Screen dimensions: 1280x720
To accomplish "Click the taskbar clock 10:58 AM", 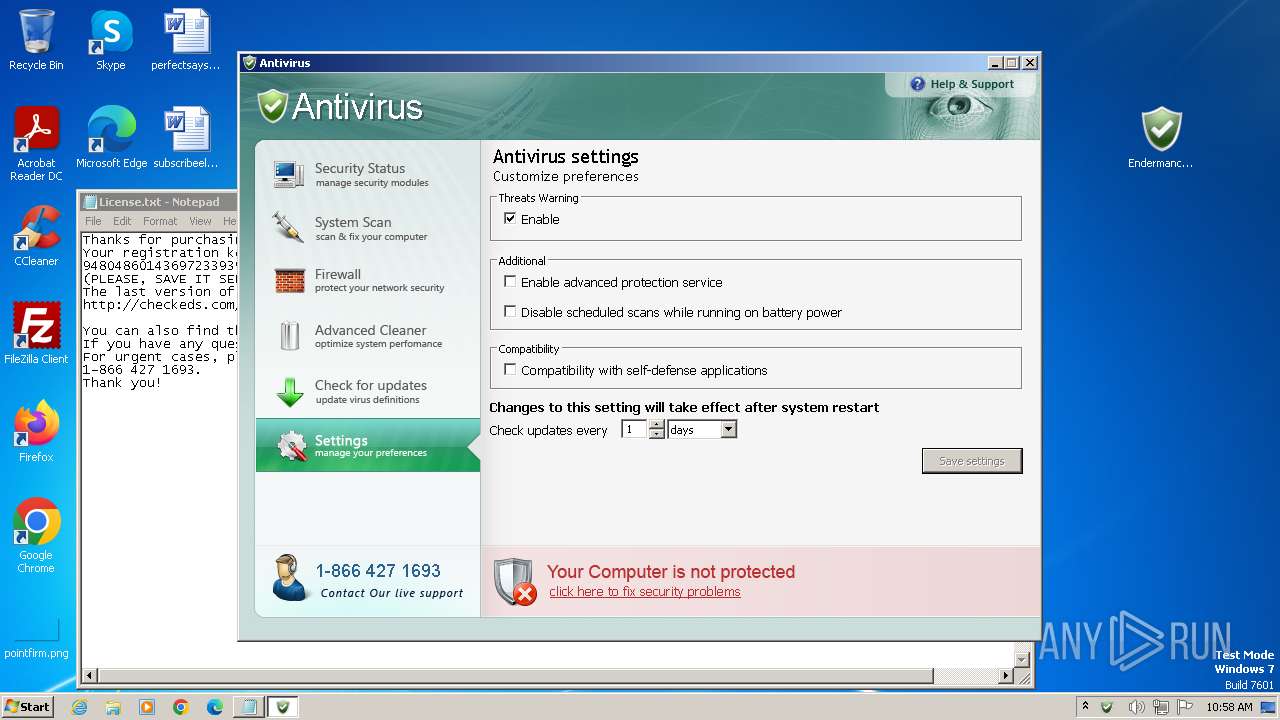I will pos(1229,707).
